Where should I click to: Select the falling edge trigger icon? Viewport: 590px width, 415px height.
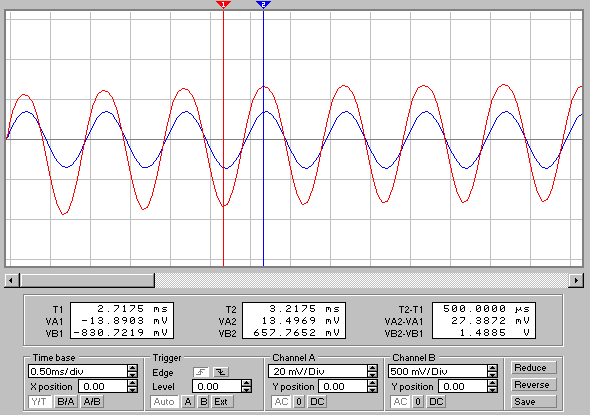pos(220,372)
